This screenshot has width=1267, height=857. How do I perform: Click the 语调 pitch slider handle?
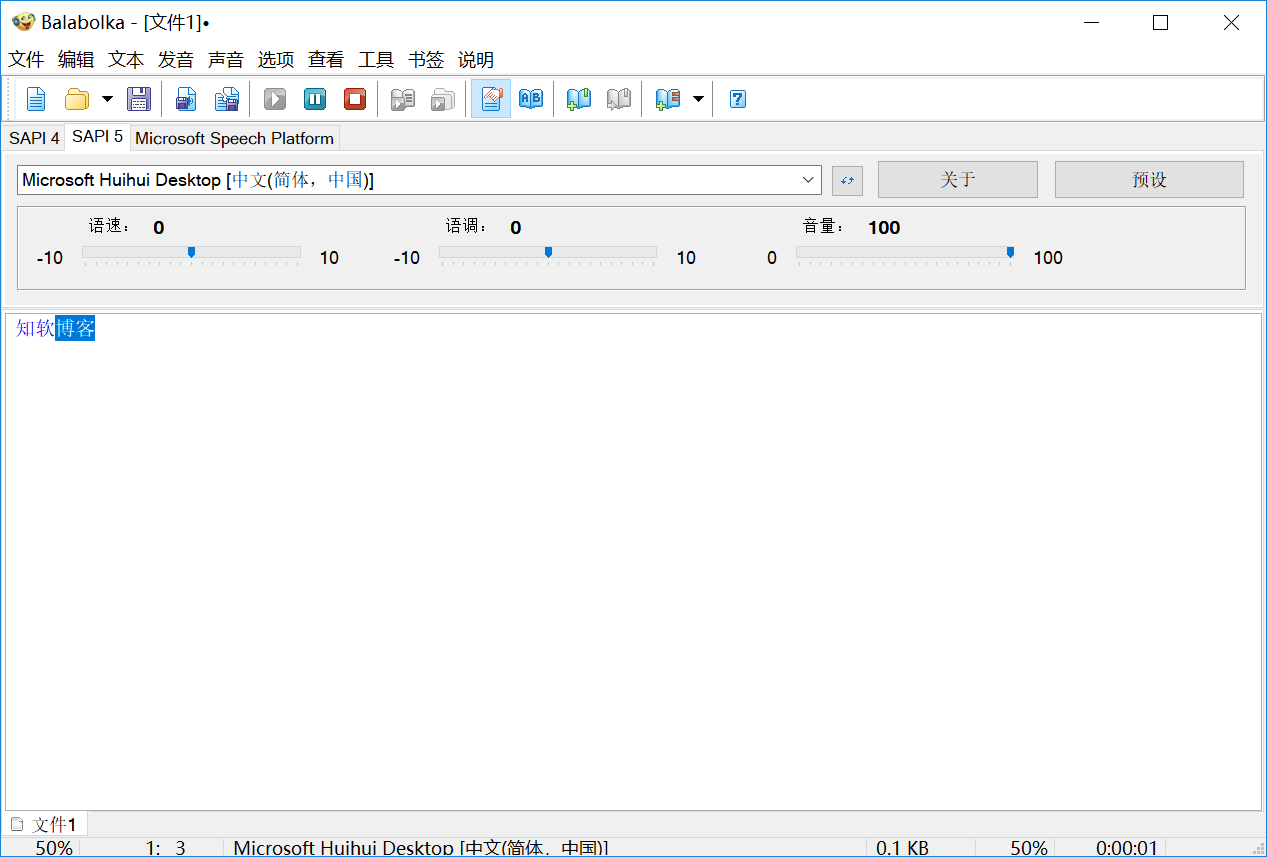(548, 252)
